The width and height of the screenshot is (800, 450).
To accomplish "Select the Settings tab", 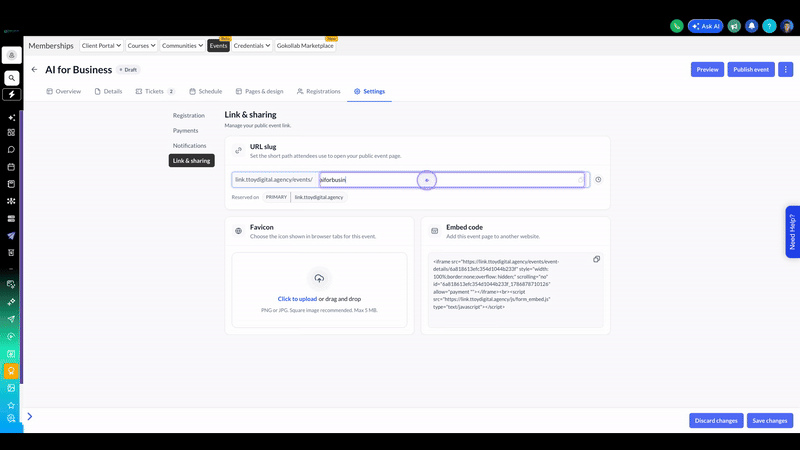I will point(369,91).
